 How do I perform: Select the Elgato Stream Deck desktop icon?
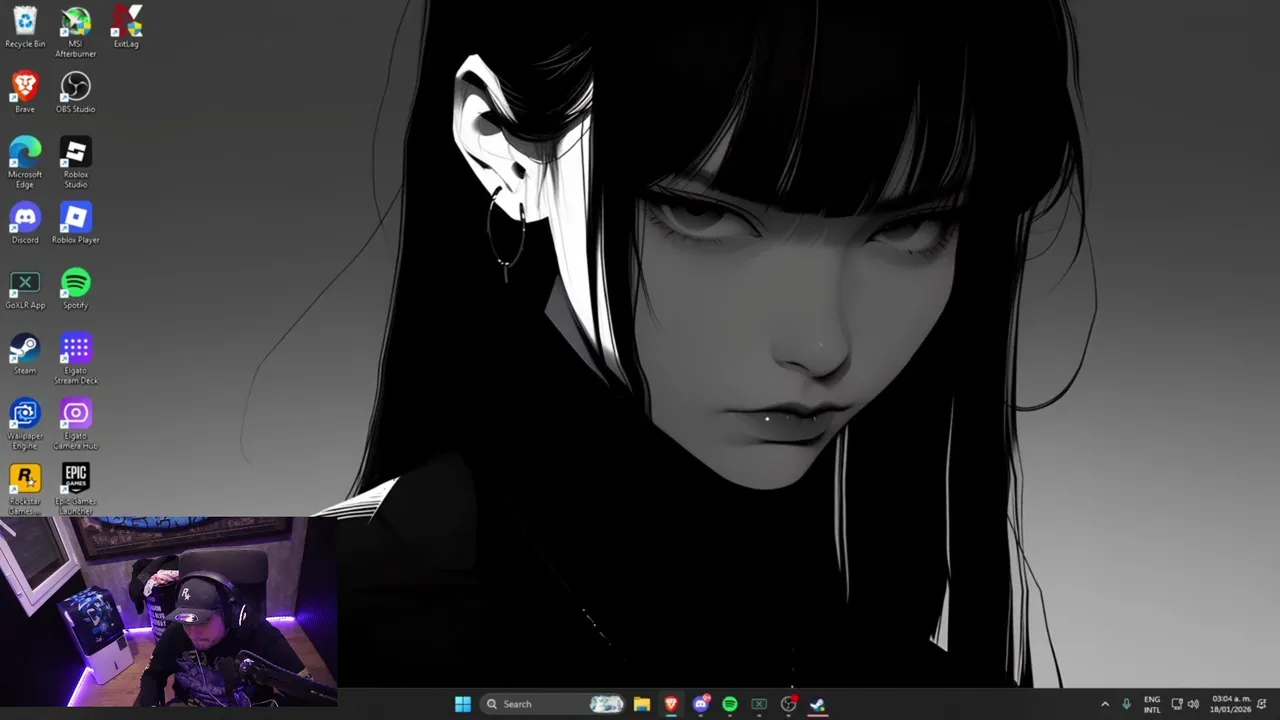tap(76, 359)
